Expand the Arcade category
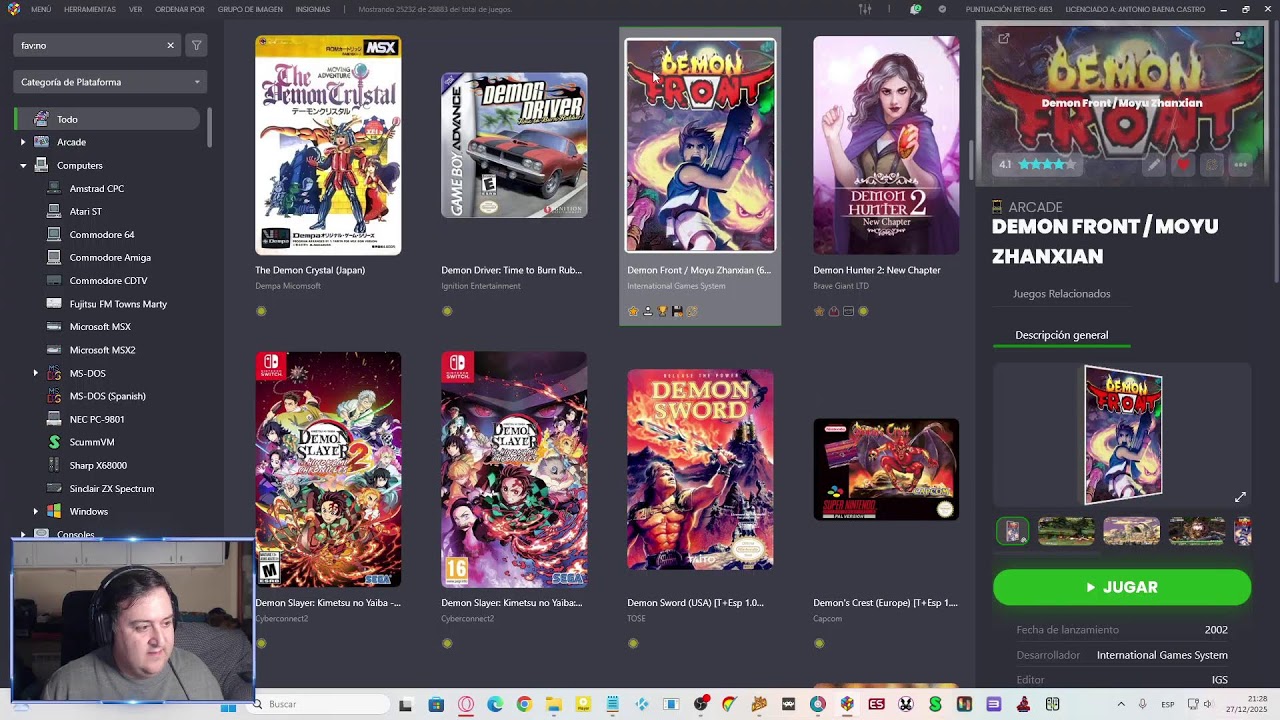Screen dimensions: 1280x720 pyautogui.click(x=23, y=142)
